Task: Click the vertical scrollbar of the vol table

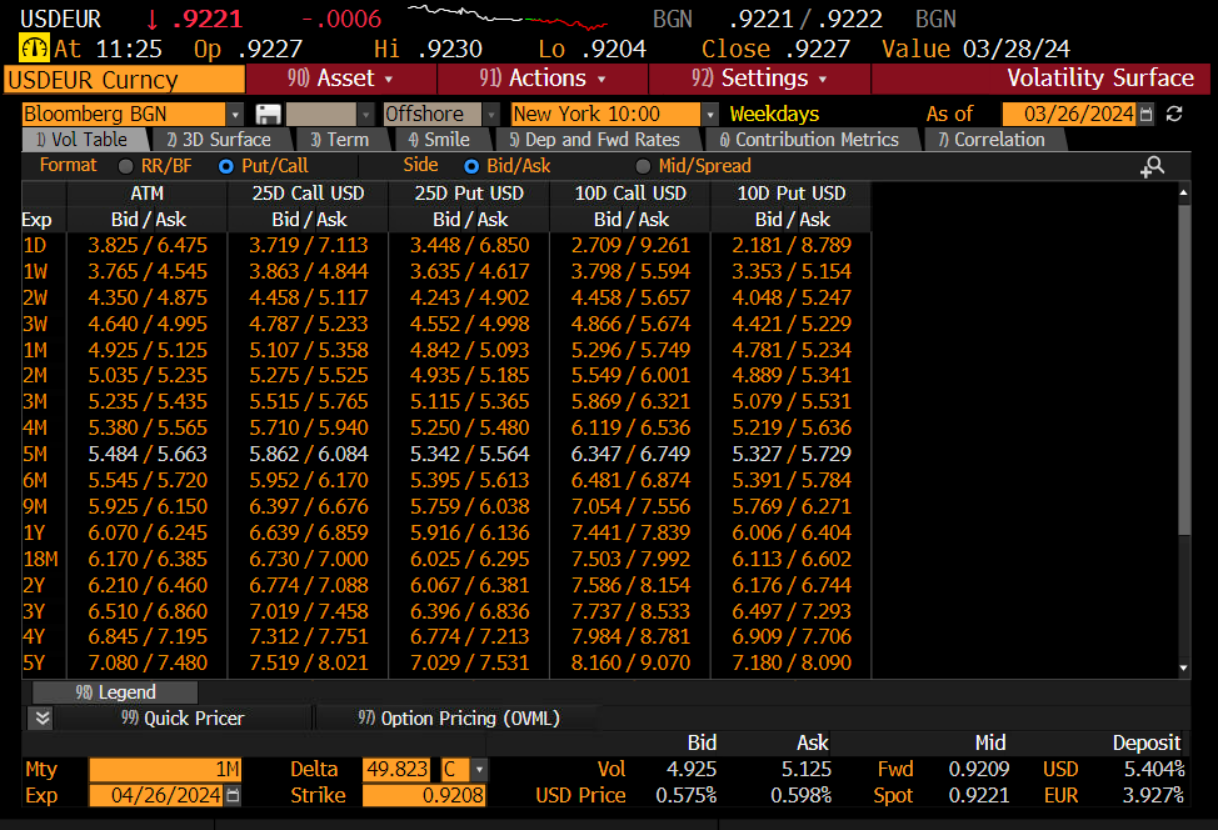Action: 1184,370
